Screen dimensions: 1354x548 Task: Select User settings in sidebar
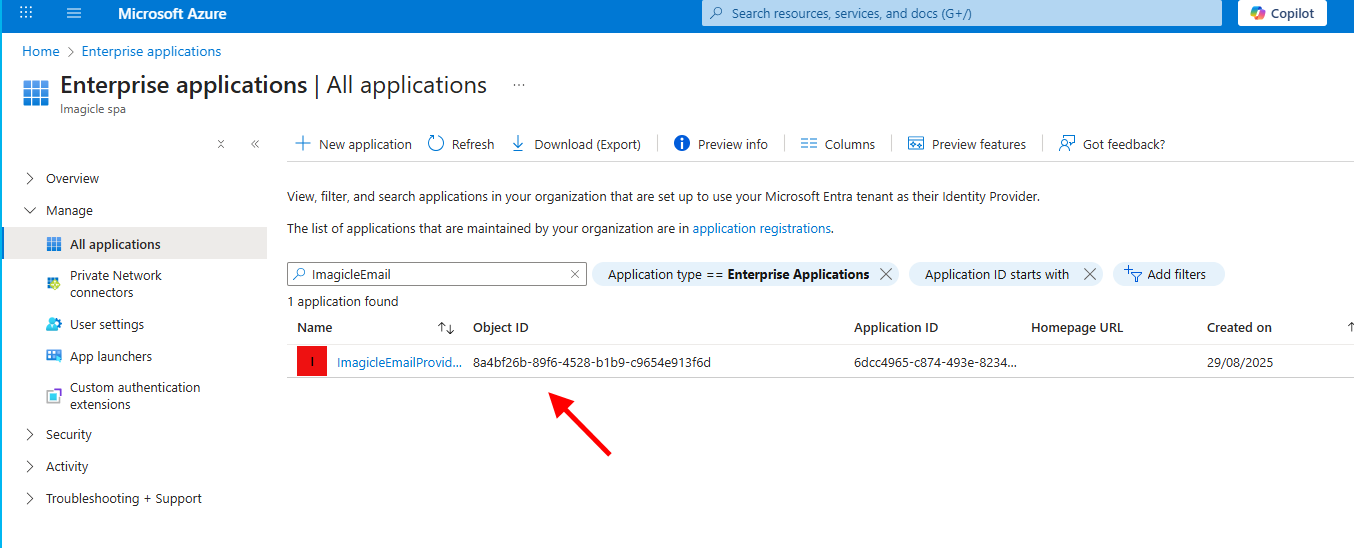(x=106, y=325)
